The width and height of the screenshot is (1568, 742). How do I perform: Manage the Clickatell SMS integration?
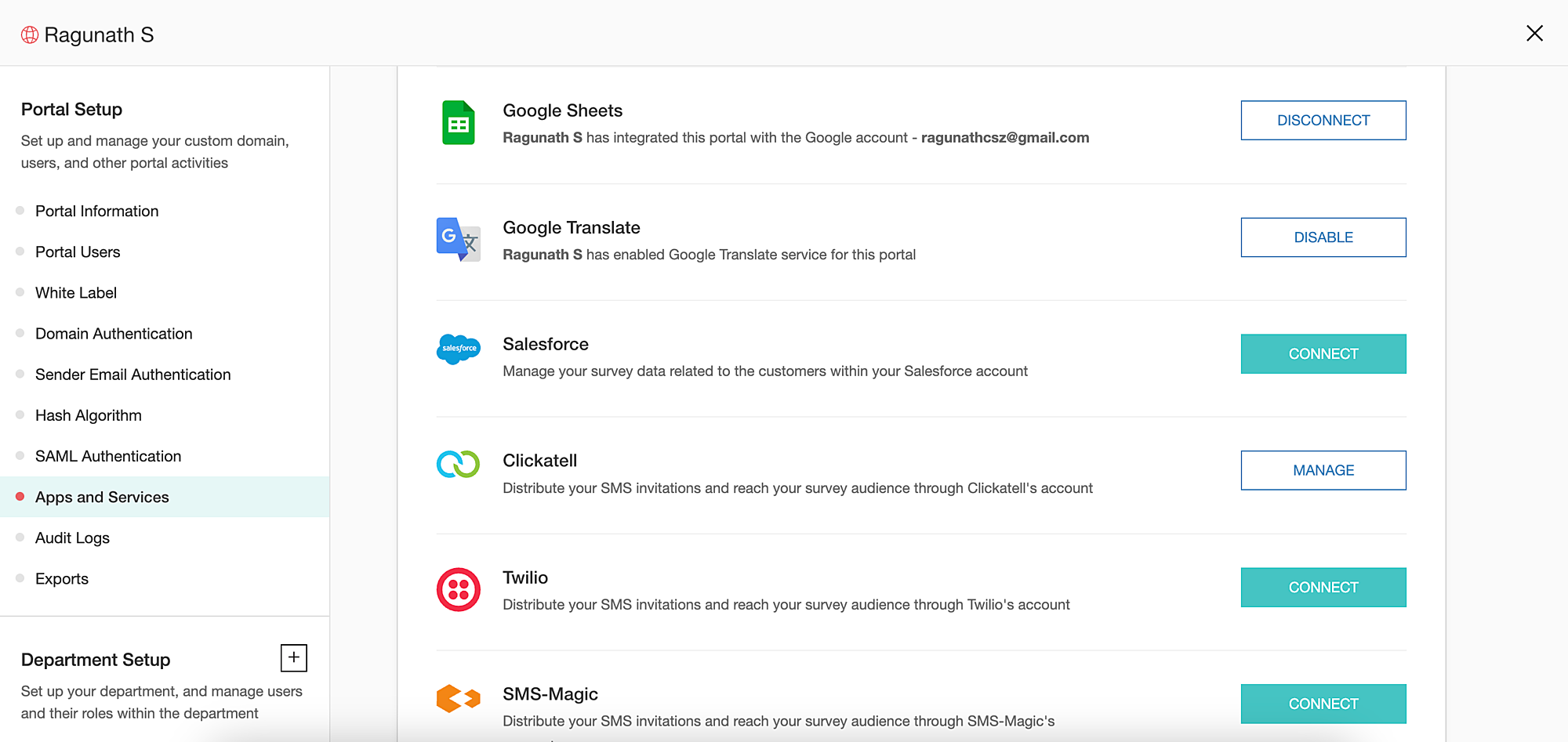click(x=1323, y=470)
